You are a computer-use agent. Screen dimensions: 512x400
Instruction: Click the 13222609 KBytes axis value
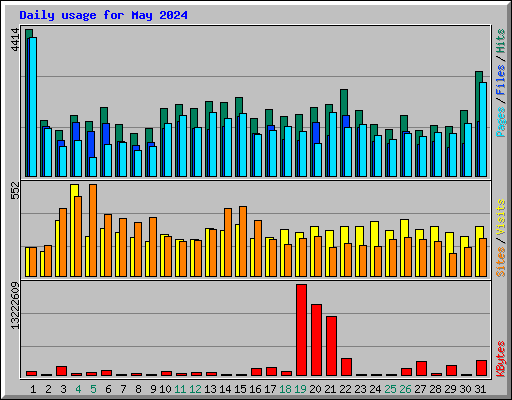click(x=15, y=306)
